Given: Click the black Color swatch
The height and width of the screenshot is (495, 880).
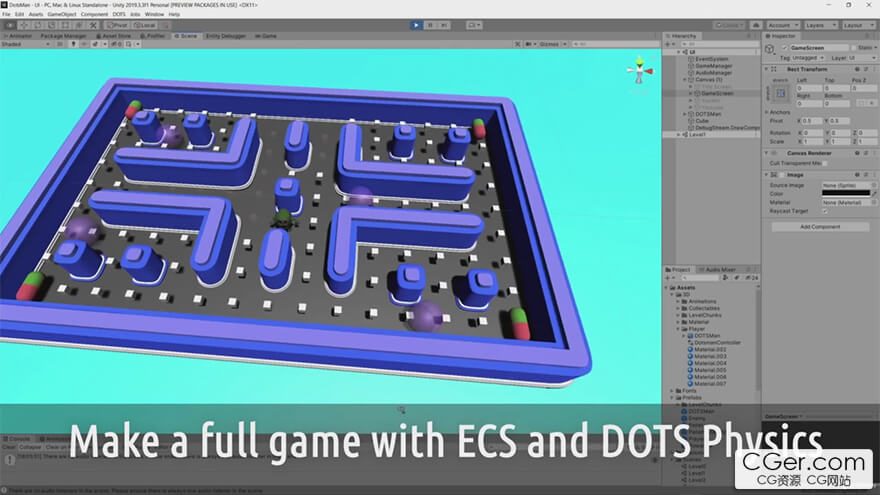Looking at the screenshot, I should coord(846,194).
